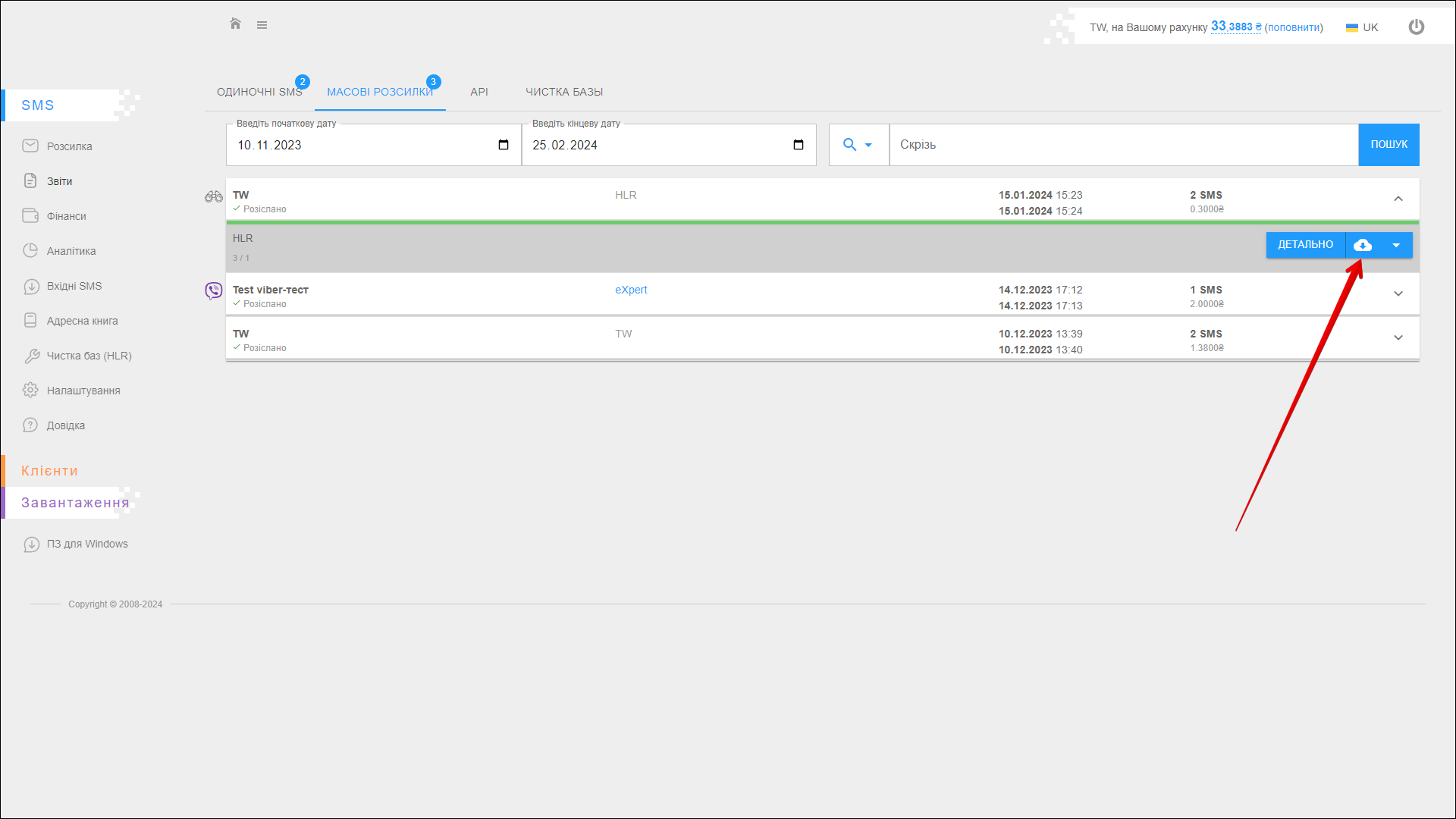Toggle the hamburger menu icon
Viewport: 1456px width, 819px height.
(x=262, y=25)
